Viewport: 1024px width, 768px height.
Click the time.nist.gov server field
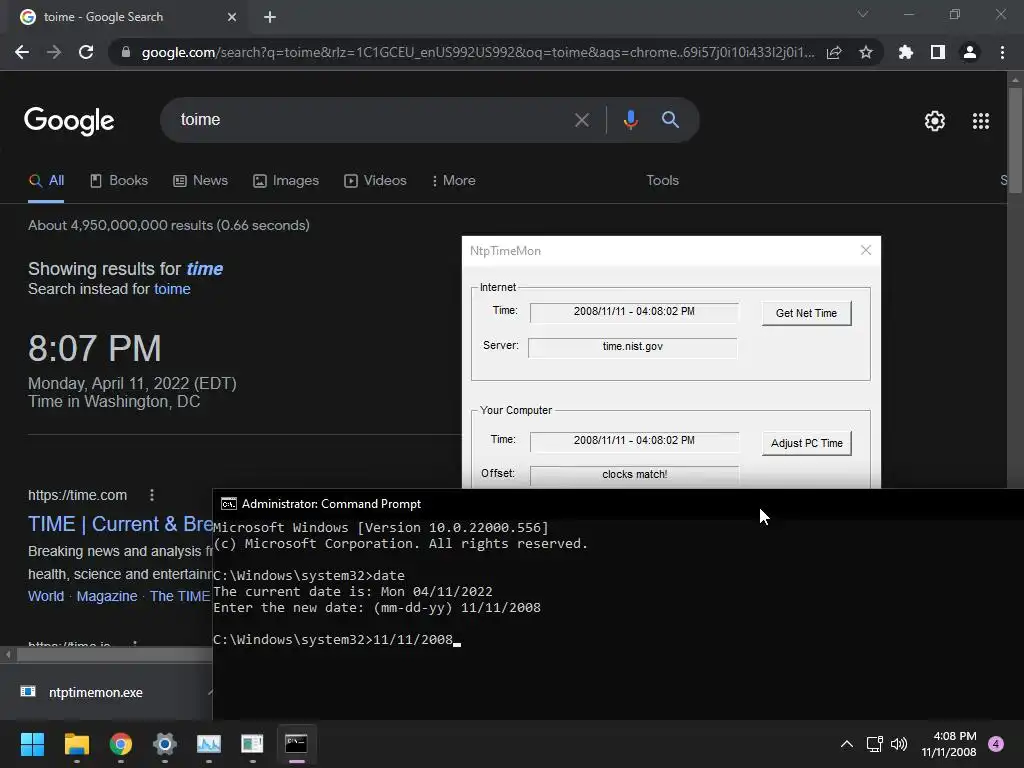(633, 347)
